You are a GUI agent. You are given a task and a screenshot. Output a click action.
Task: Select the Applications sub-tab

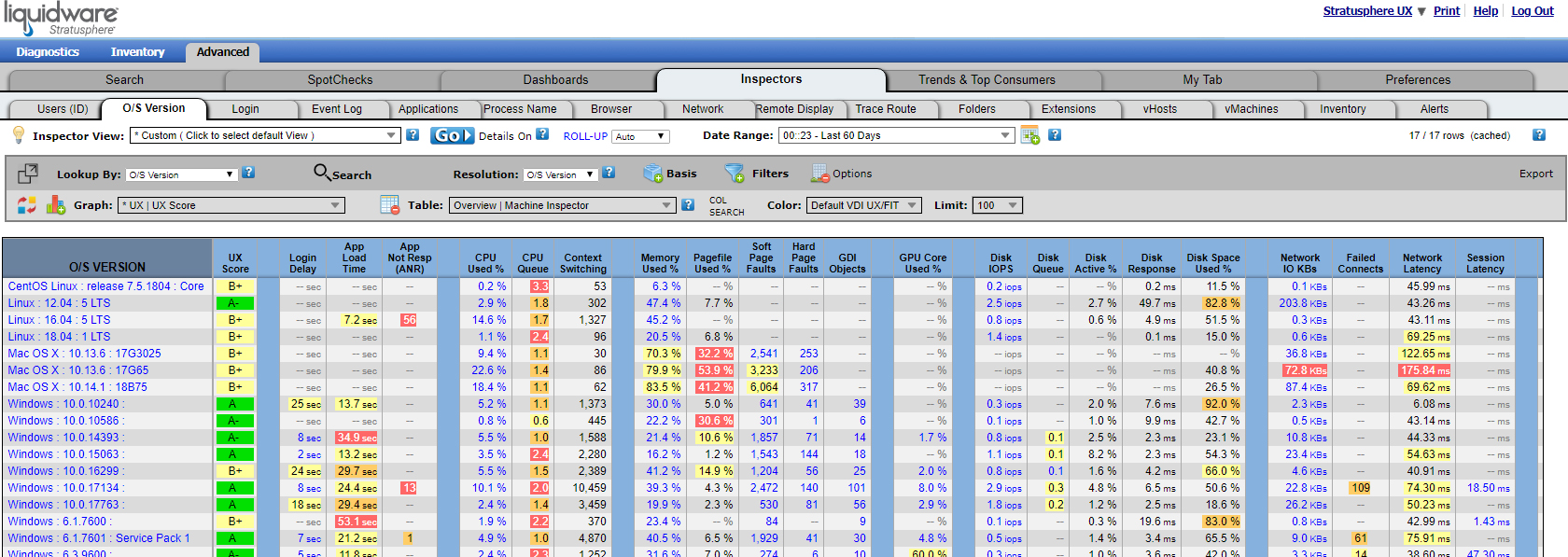click(428, 109)
